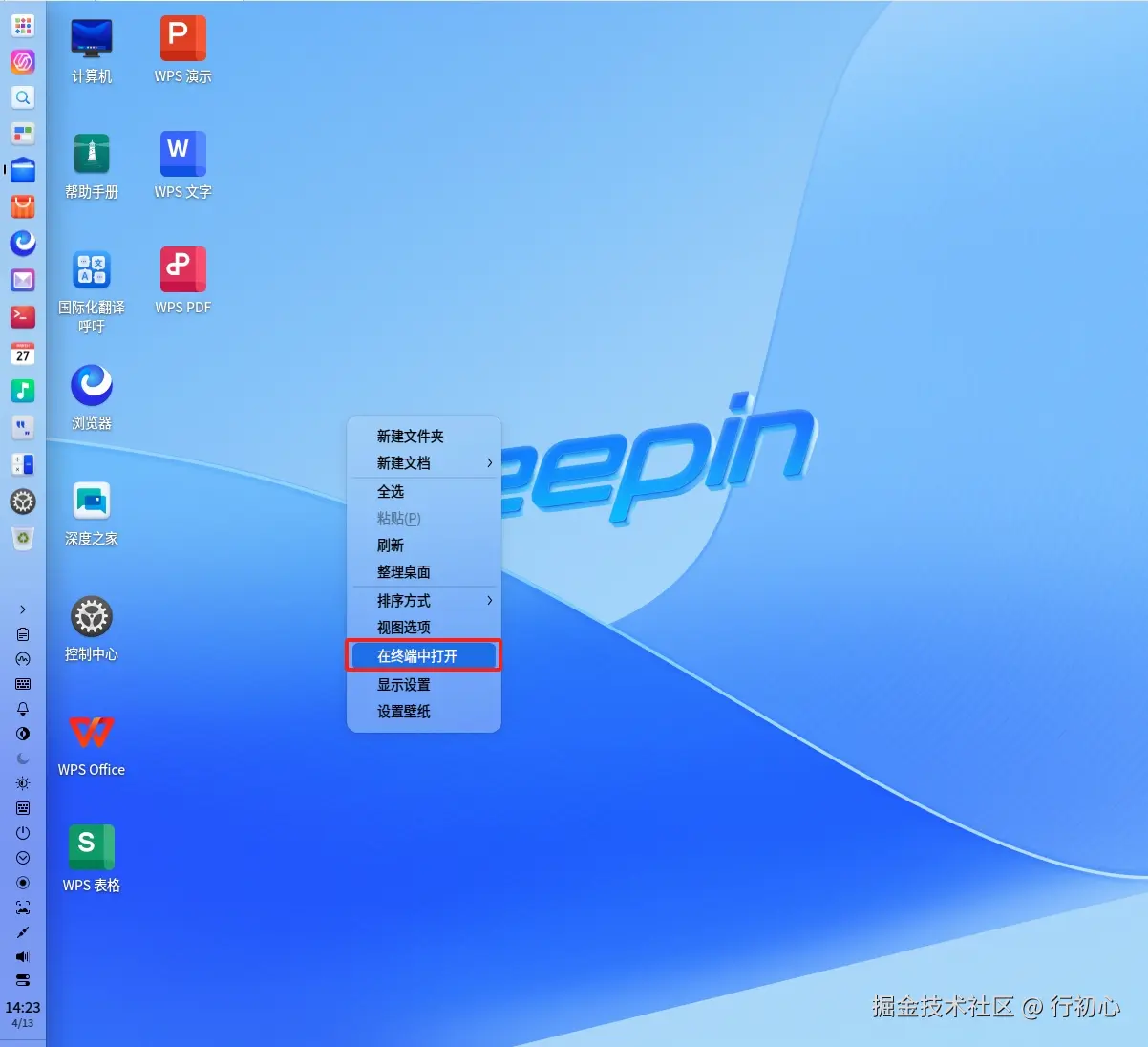The width and height of the screenshot is (1148, 1047).
Task: Select the WPS 演示 desktop icon
Action: (x=182, y=51)
